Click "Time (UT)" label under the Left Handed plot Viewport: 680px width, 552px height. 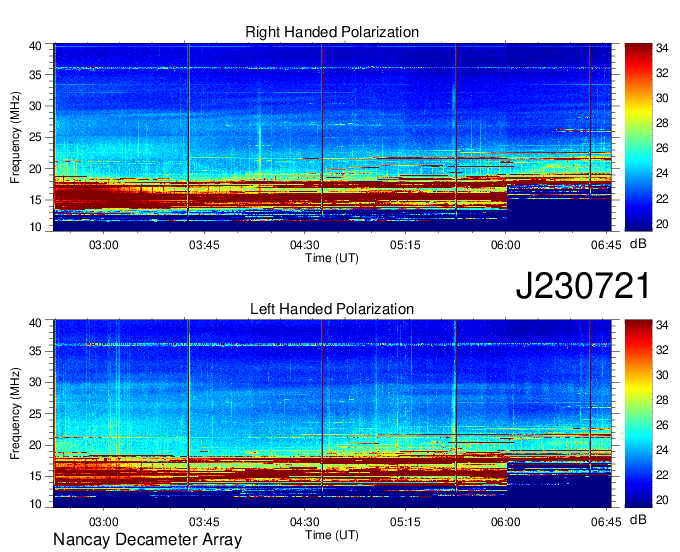(332, 535)
